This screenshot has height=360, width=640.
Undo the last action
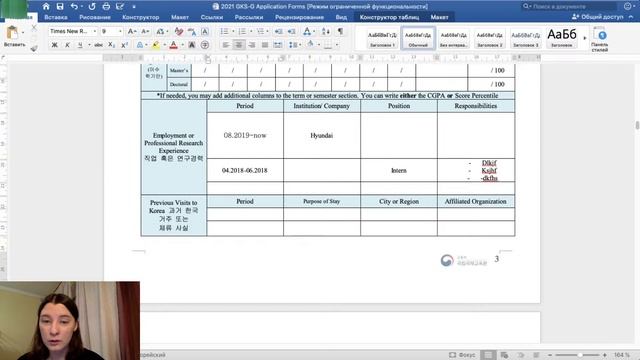(x=74, y=6)
